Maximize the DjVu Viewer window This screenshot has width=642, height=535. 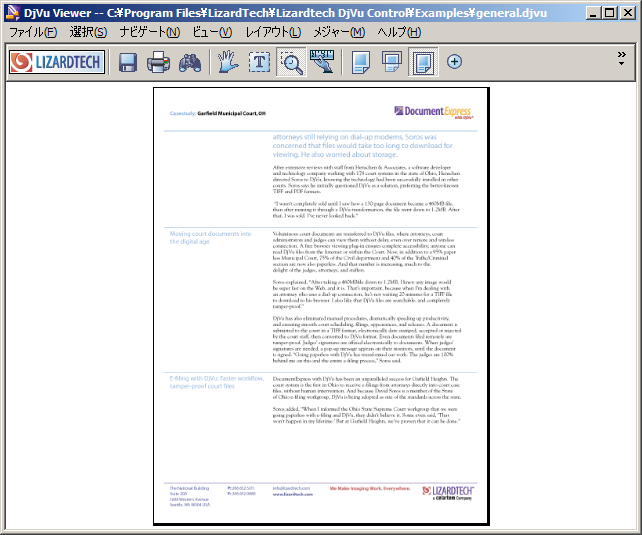[x=610, y=13]
